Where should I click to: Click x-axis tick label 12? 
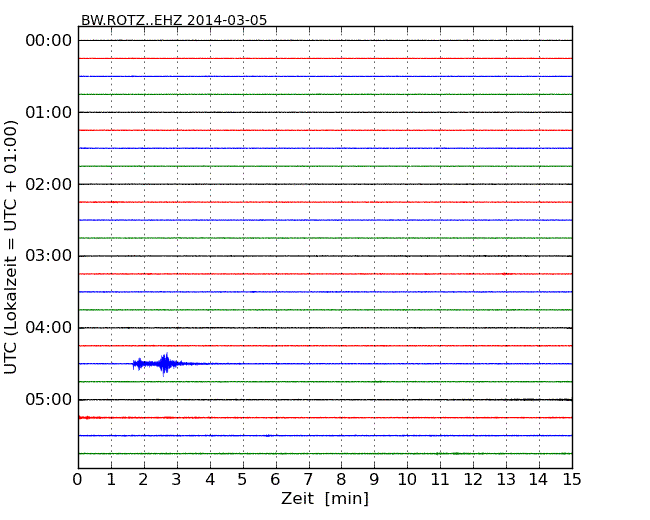click(473, 480)
